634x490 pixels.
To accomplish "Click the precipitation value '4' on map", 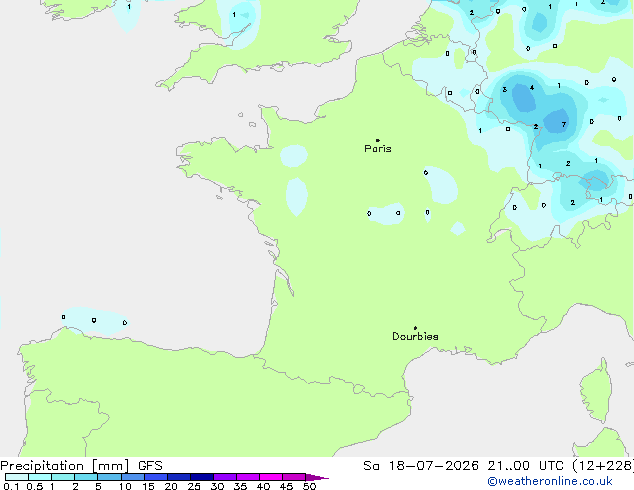I will 532,88.
